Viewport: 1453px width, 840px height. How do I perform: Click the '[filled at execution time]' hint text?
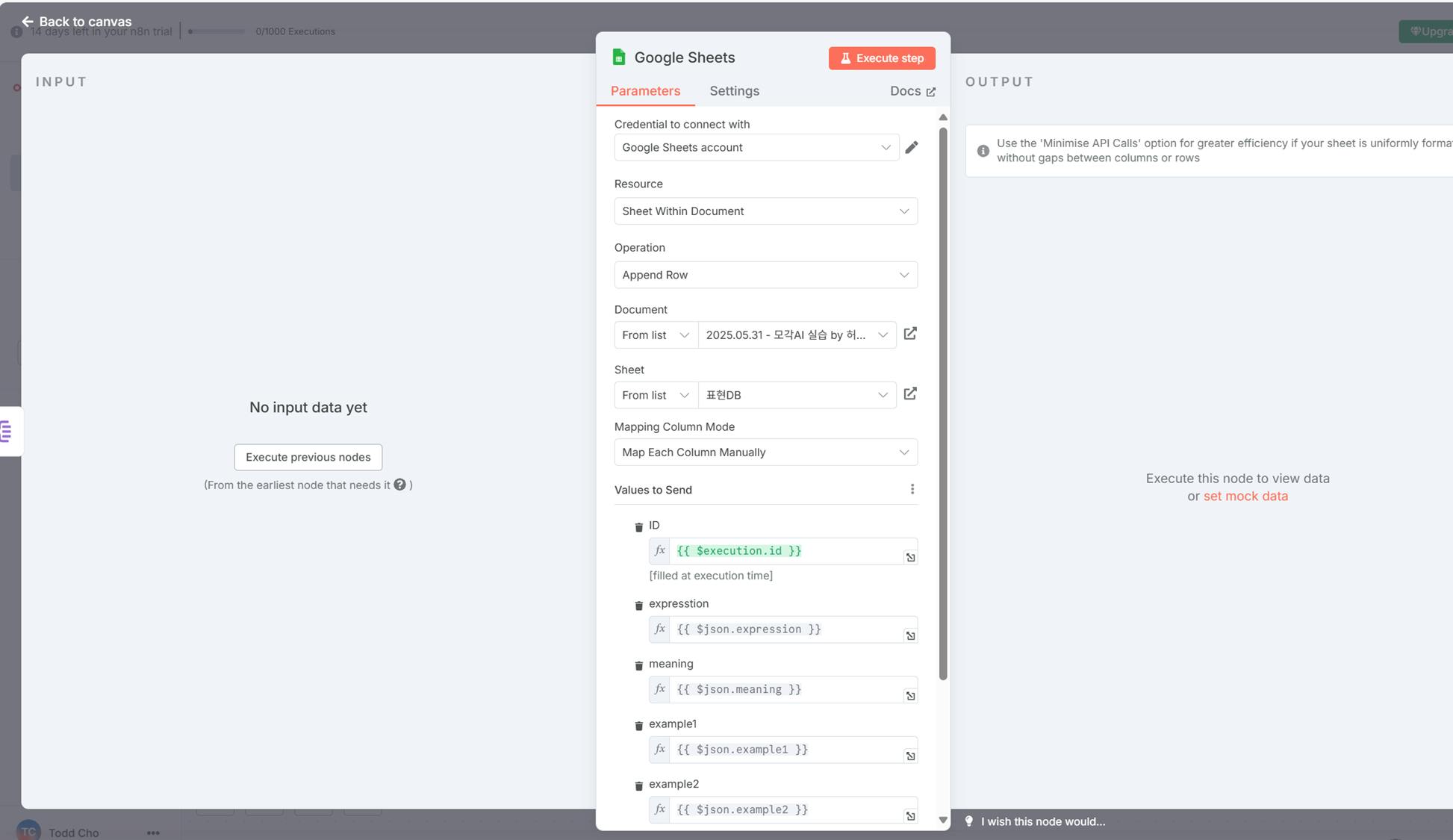coord(711,576)
